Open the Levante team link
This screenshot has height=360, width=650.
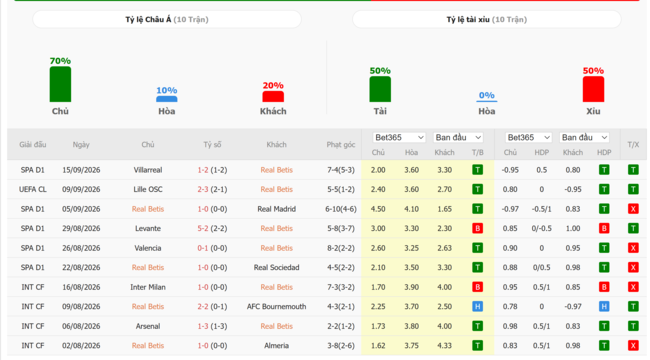148,229
